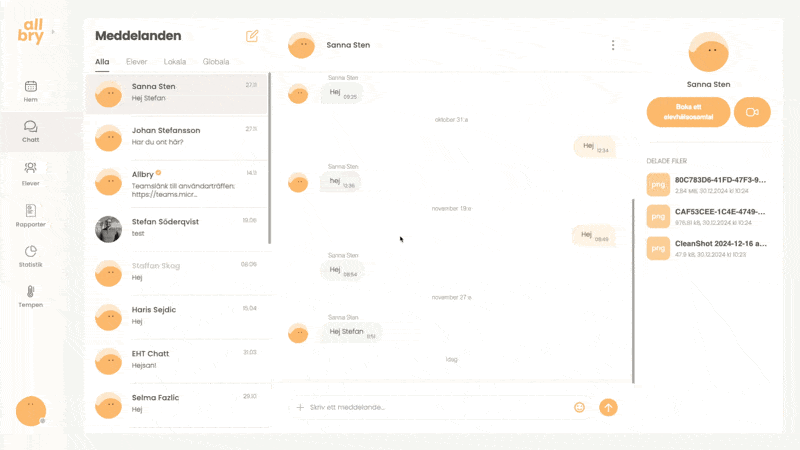Open the Hem section in sidebar
The image size is (800, 450).
31,91
